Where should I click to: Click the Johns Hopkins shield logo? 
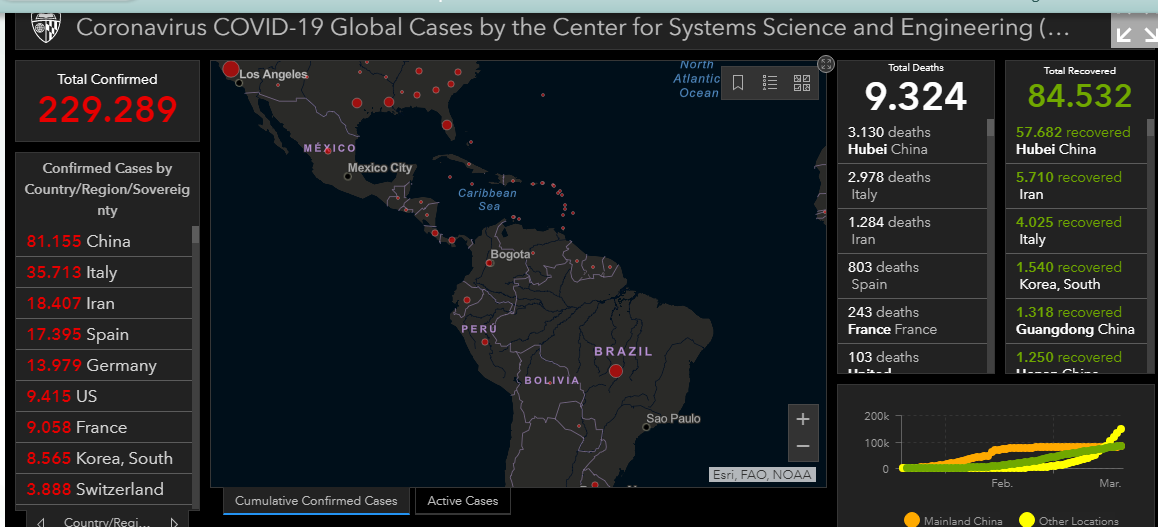[45, 26]
